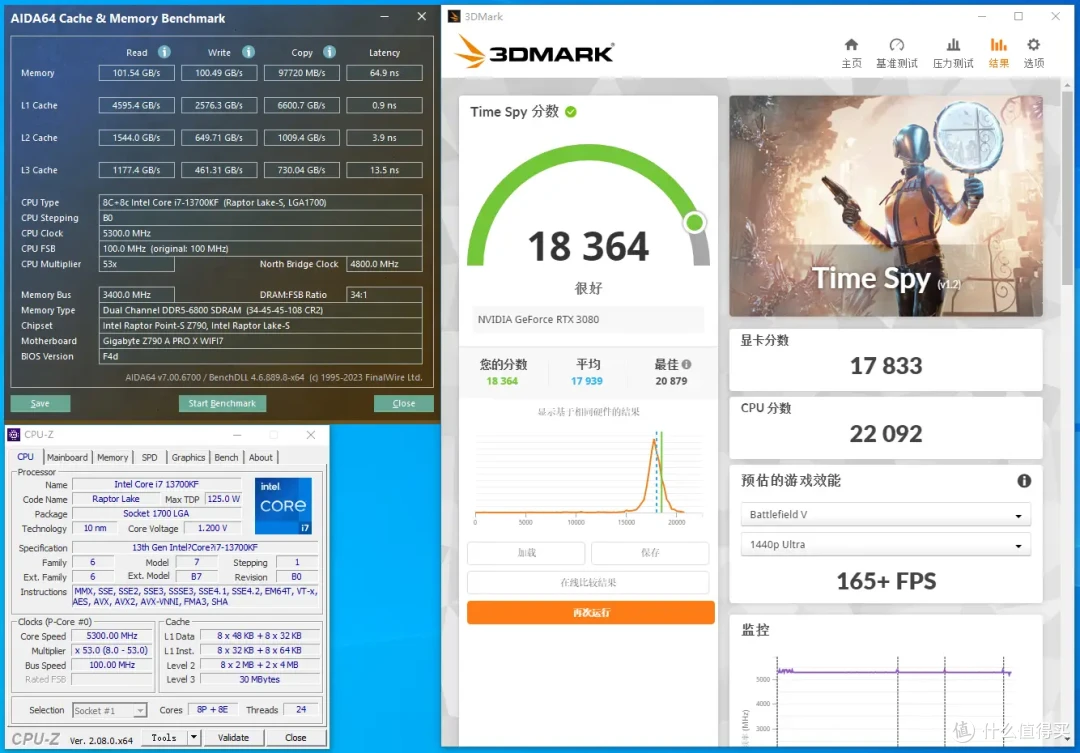1080x753 pixels.
Task: Click the Tools button in CPU-Z
Action: tap(164, 737)
